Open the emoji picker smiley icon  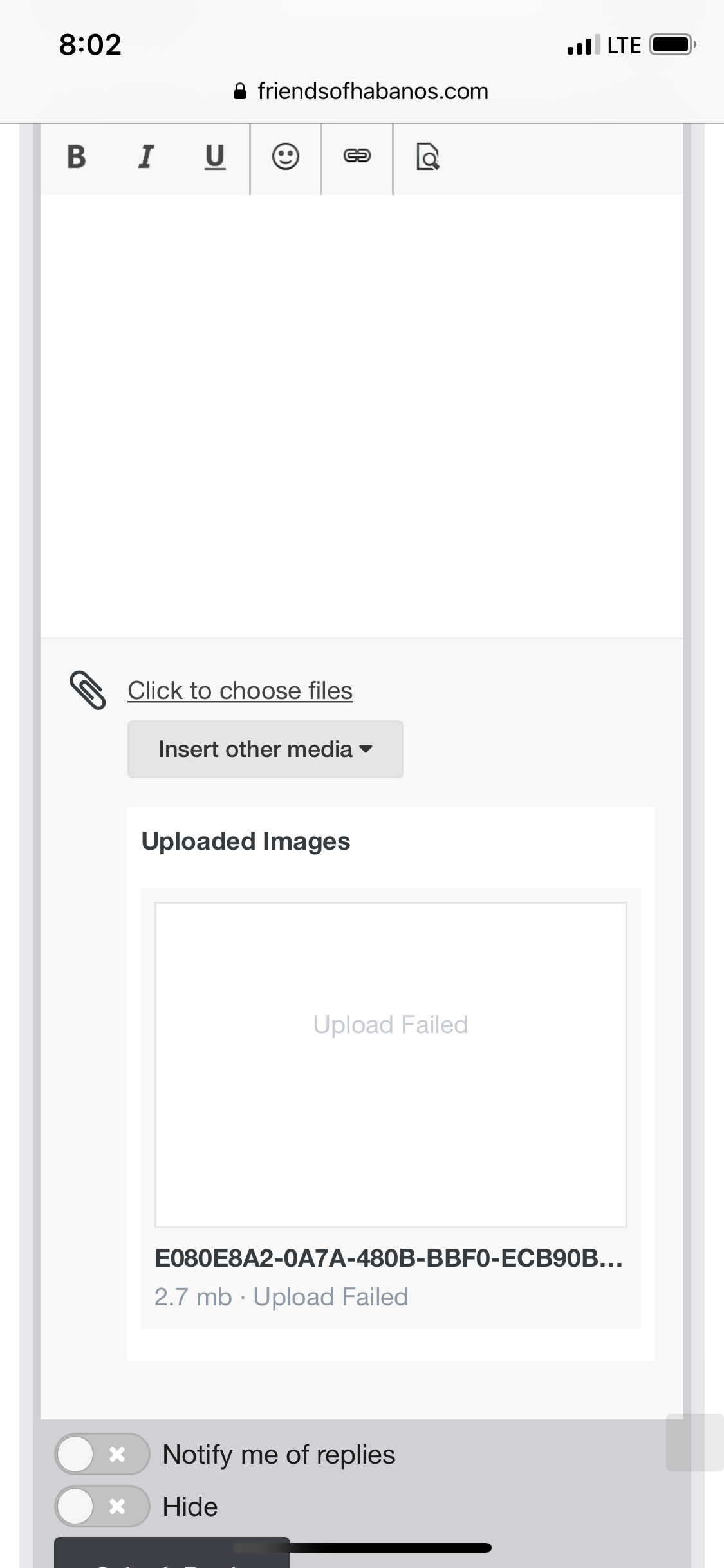(286, 156)
